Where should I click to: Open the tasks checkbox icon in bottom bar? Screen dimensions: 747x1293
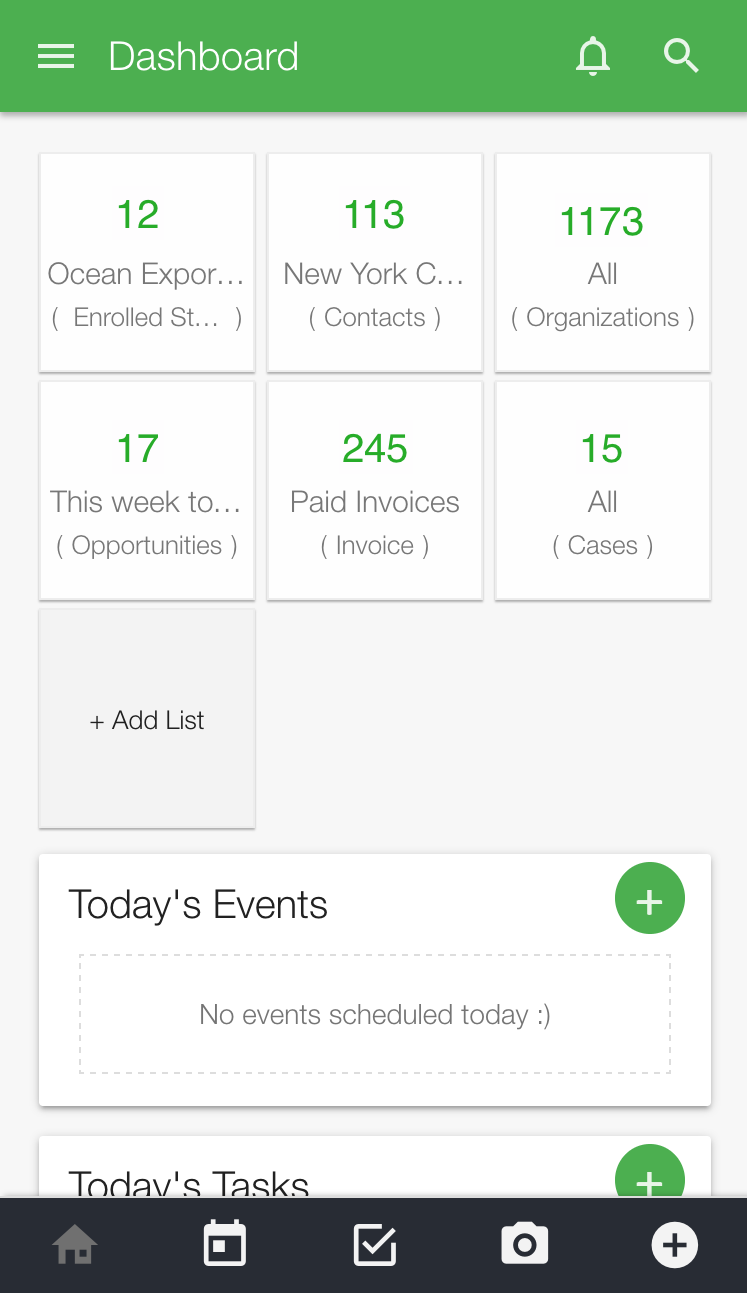point(375,1245)
